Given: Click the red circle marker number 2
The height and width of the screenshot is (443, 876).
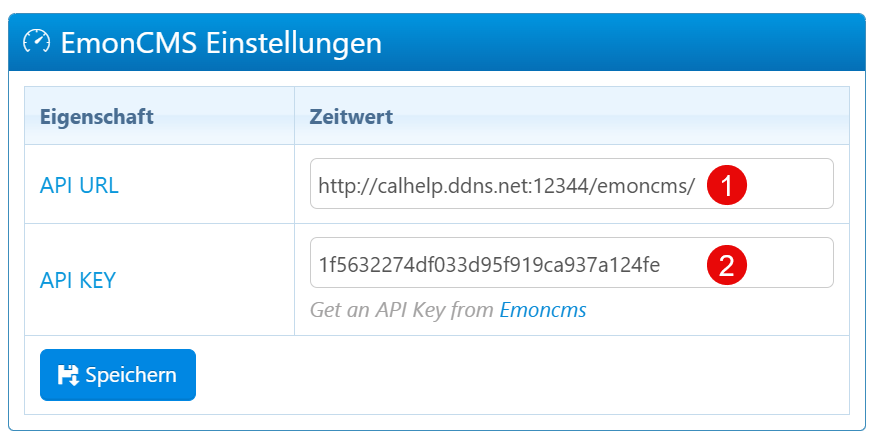Looking at the screenshot, I should 727,264.
